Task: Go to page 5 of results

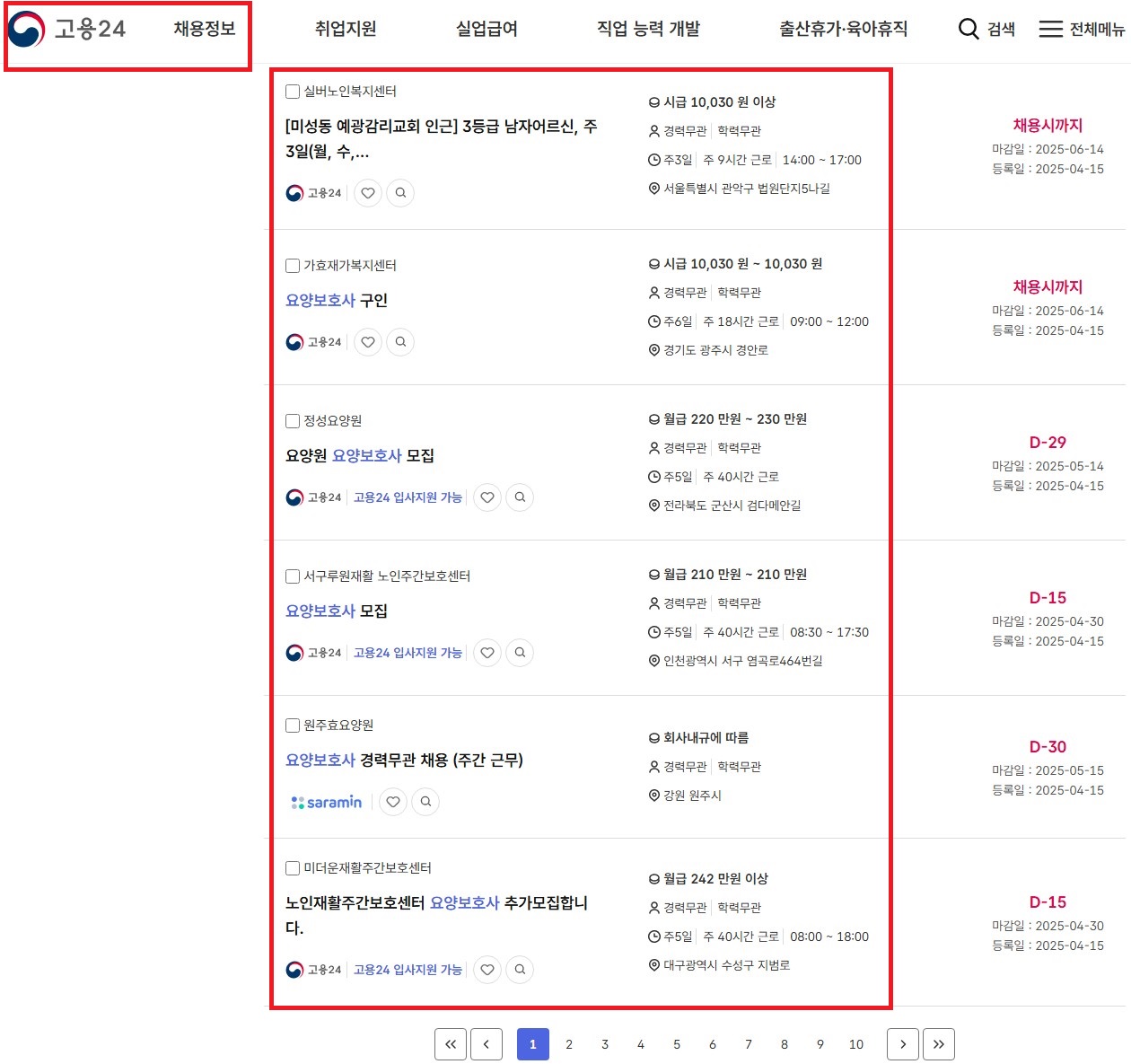Action: (677, 1044)
